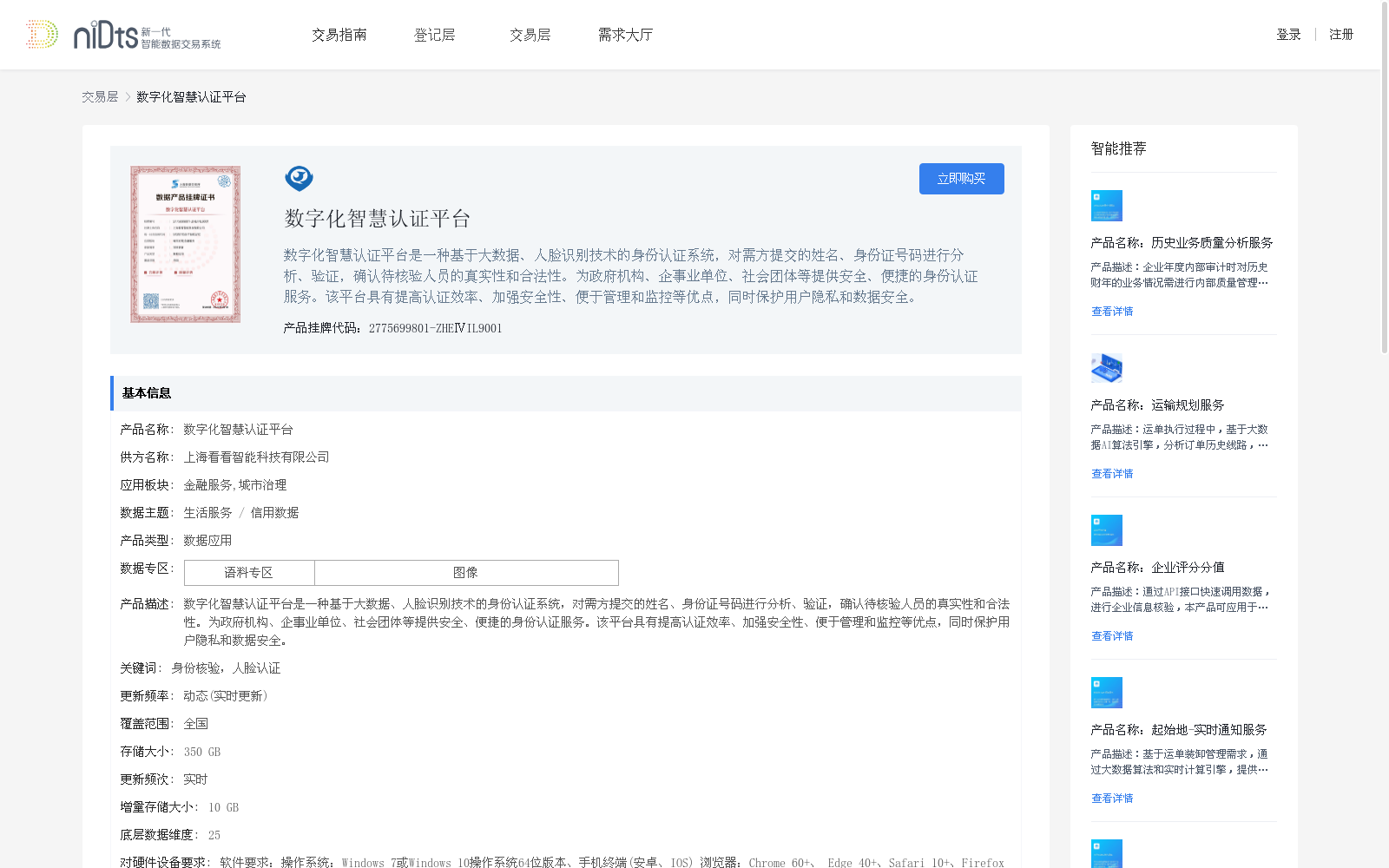The height and width of the screenshot is (868, 1389).
Task: Click the last partially visible recommendation icon
Action: [1107, 853]
